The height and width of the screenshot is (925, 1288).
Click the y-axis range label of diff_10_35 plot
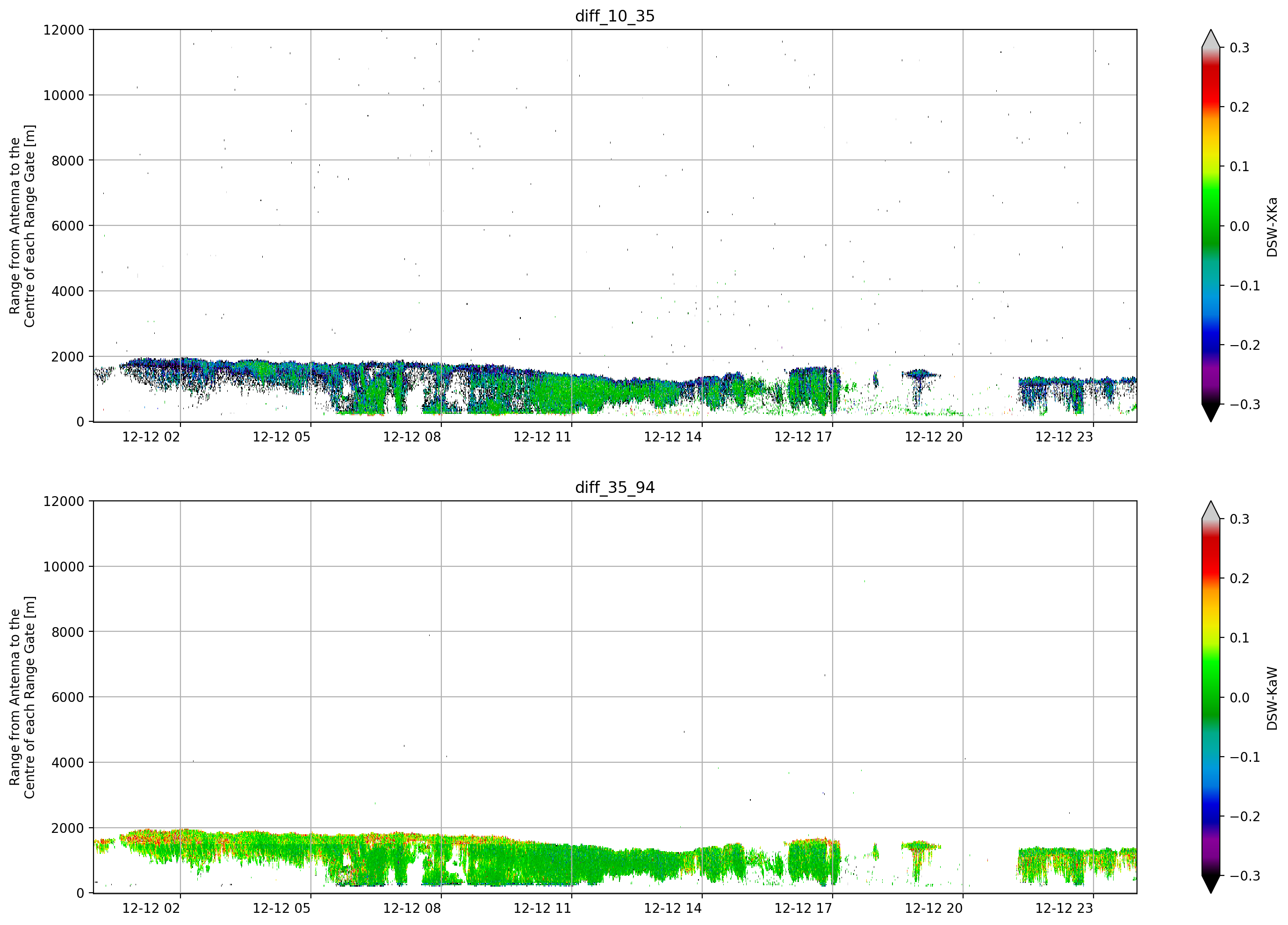coord(22,225)
